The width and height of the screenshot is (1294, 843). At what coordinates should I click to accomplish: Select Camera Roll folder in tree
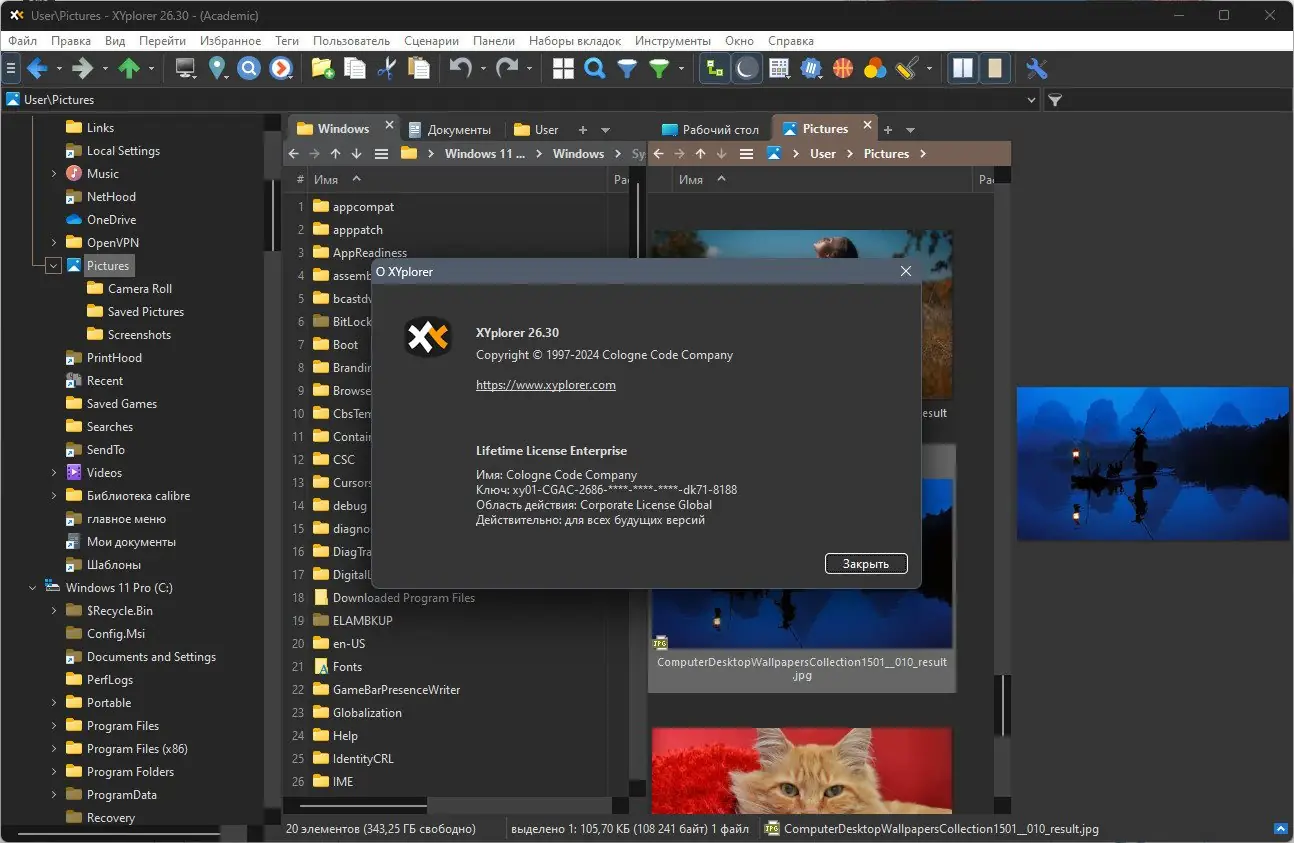(140, 289)
